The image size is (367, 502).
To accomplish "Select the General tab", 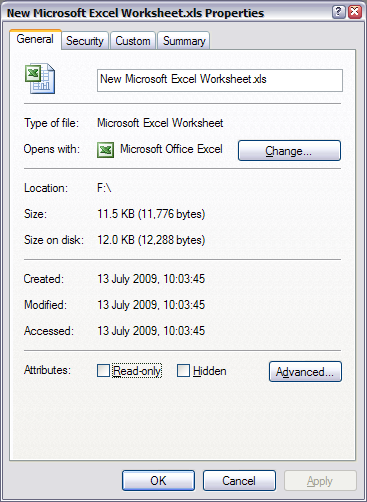I will pos(35,39).
